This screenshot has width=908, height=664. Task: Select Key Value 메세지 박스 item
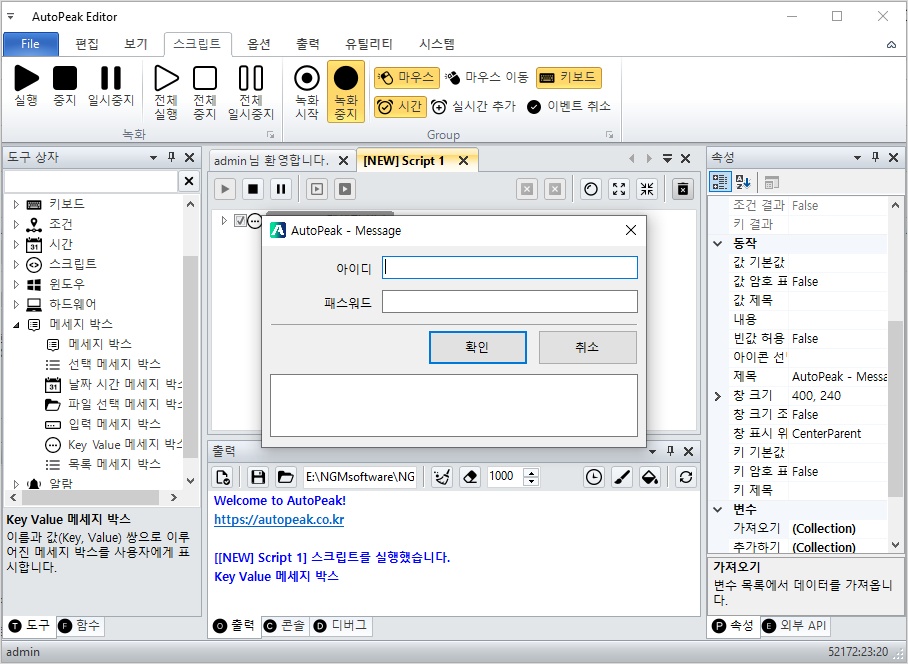113,445
